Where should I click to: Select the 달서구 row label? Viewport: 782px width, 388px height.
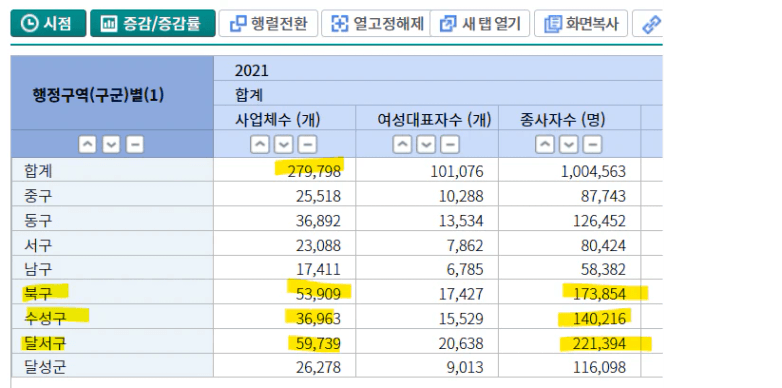pyautogui.click(x=45, y=343)
